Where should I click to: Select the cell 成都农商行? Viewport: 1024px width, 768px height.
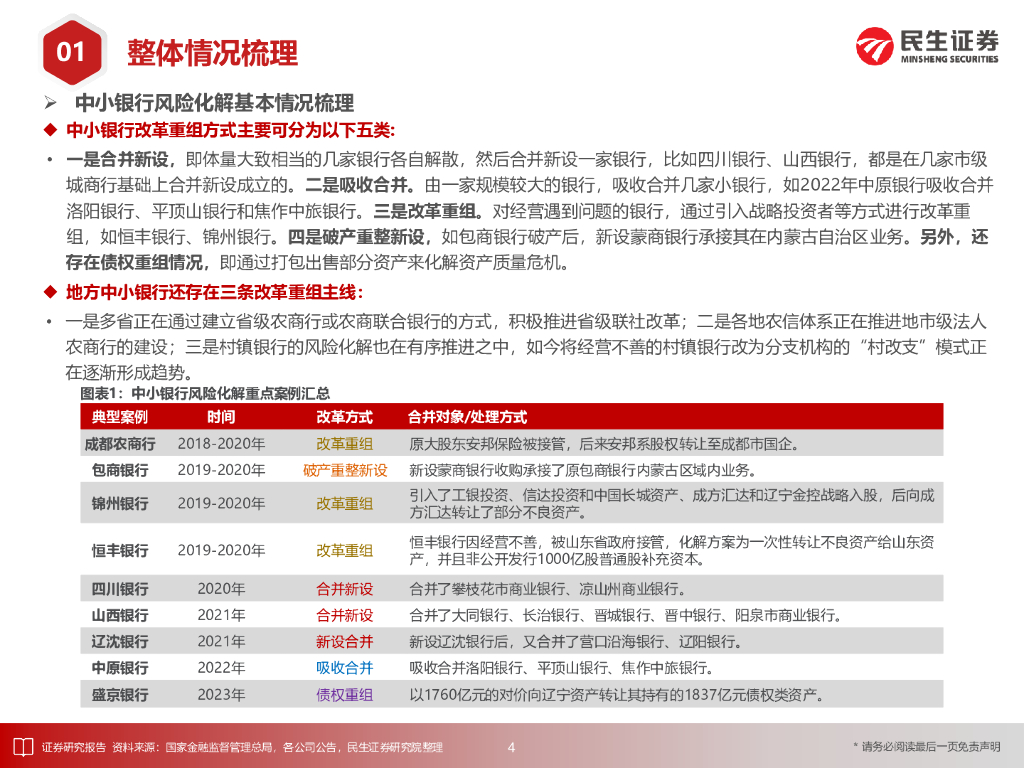(x=120, y=444)
